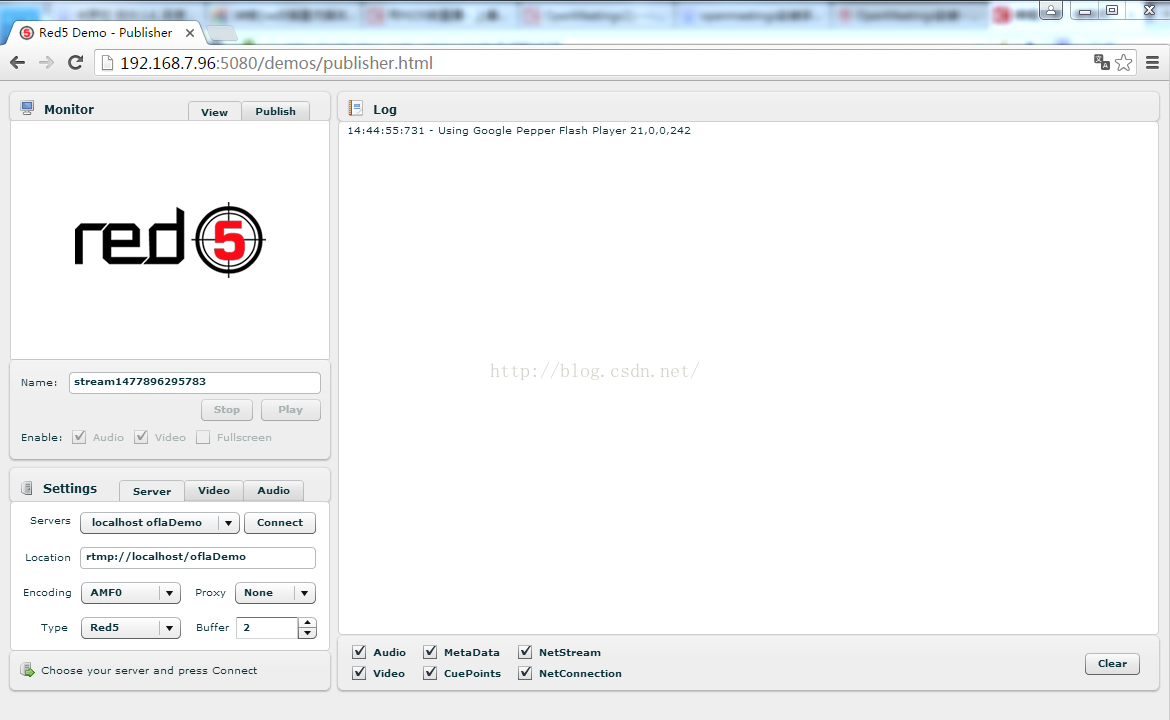Click the Log panel icon
Screen dimensions: 1170x720
click(x=356, y=109)
